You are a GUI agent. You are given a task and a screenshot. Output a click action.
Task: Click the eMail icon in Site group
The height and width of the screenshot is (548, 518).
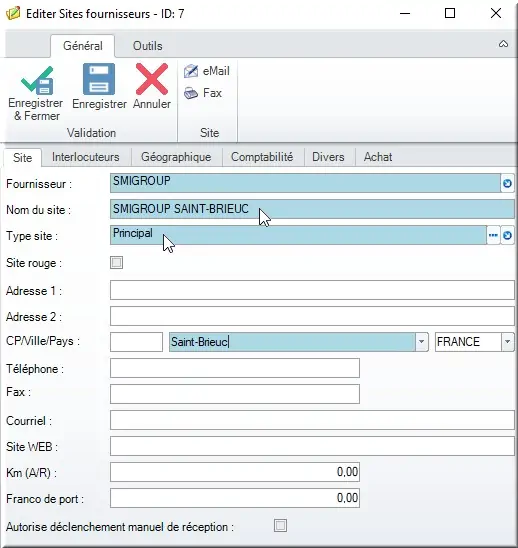[191, 71]
